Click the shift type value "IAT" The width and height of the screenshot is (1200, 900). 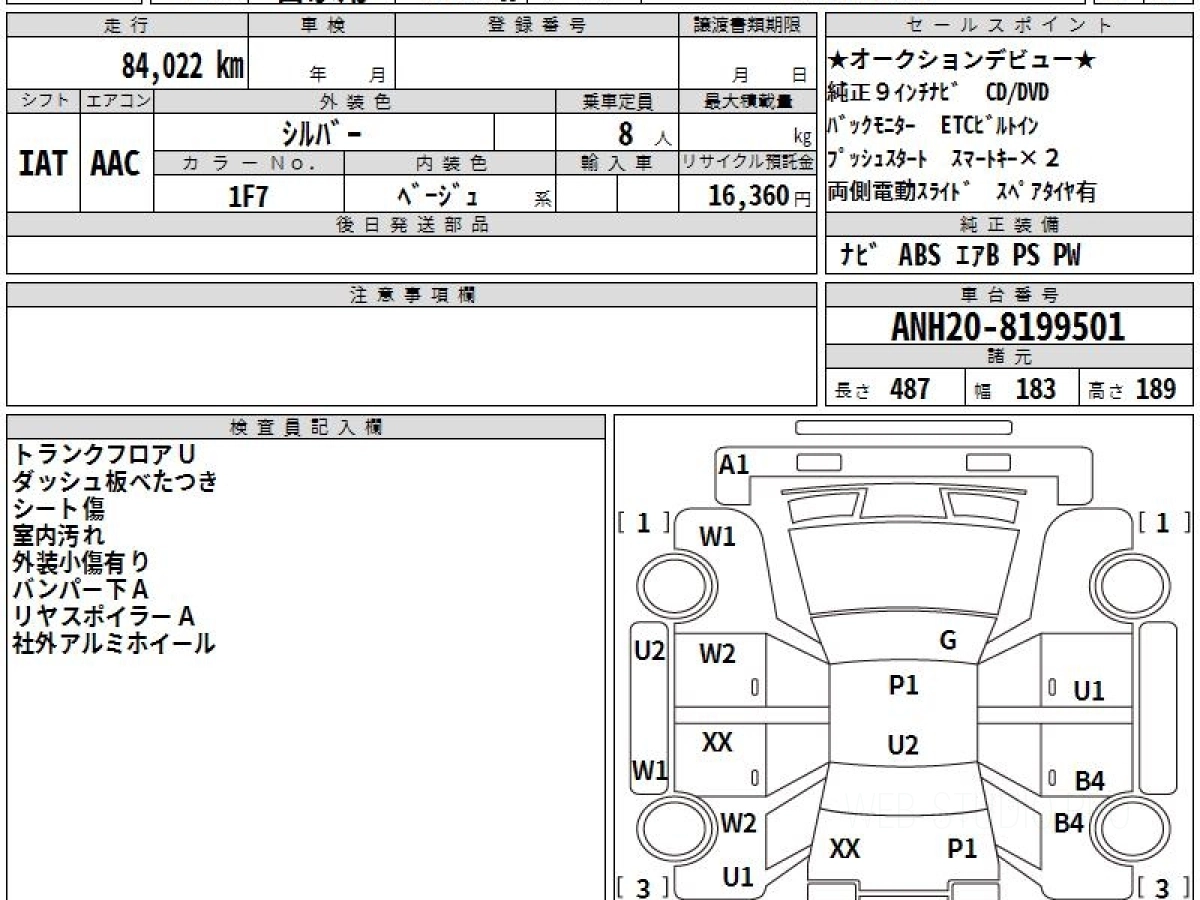click(x=43, y=163)
